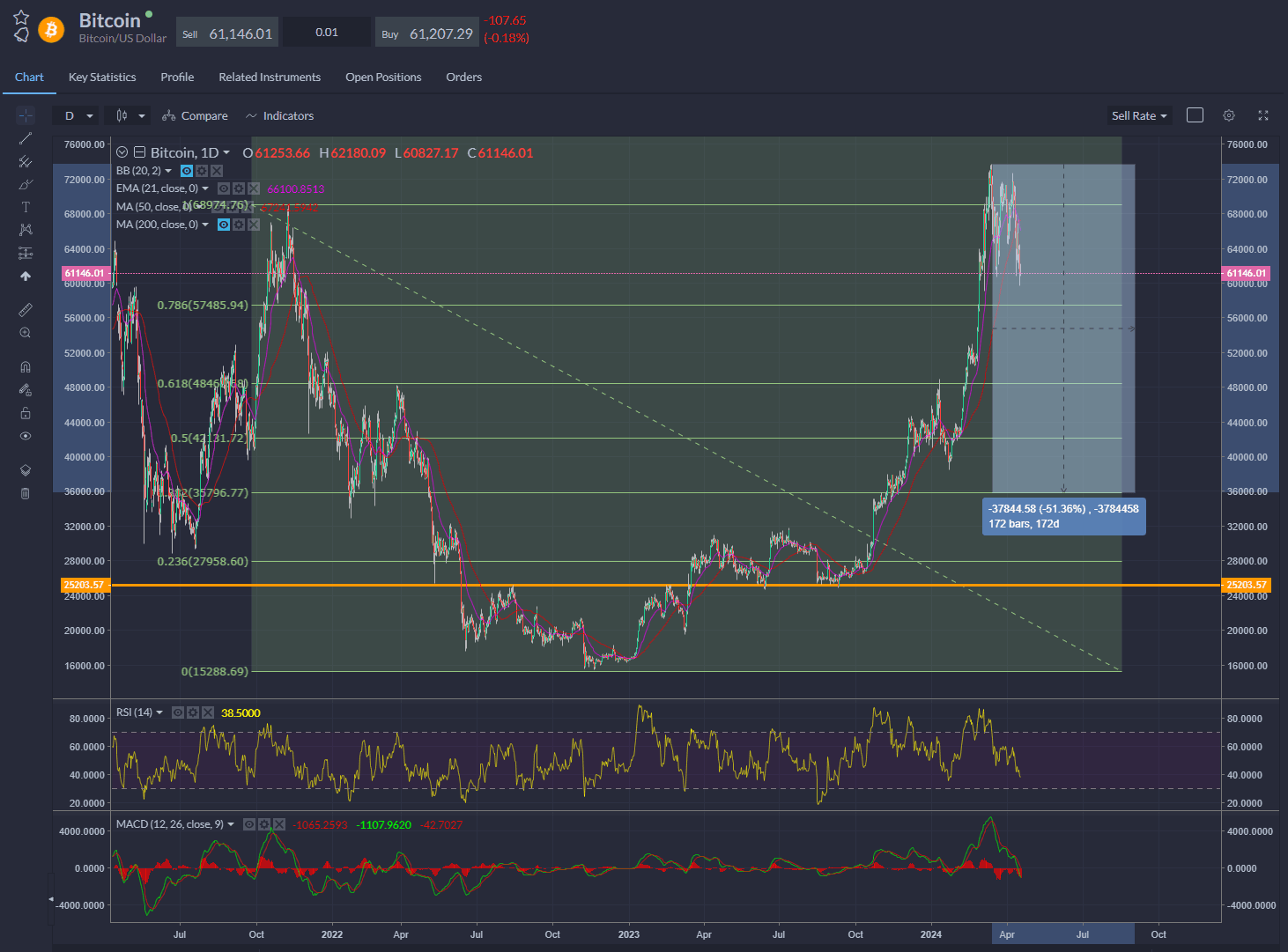The image size is (1288, 952).
Task: Open the Compare symbols tool
Action: pyautogui.click(x=195, y=115)
